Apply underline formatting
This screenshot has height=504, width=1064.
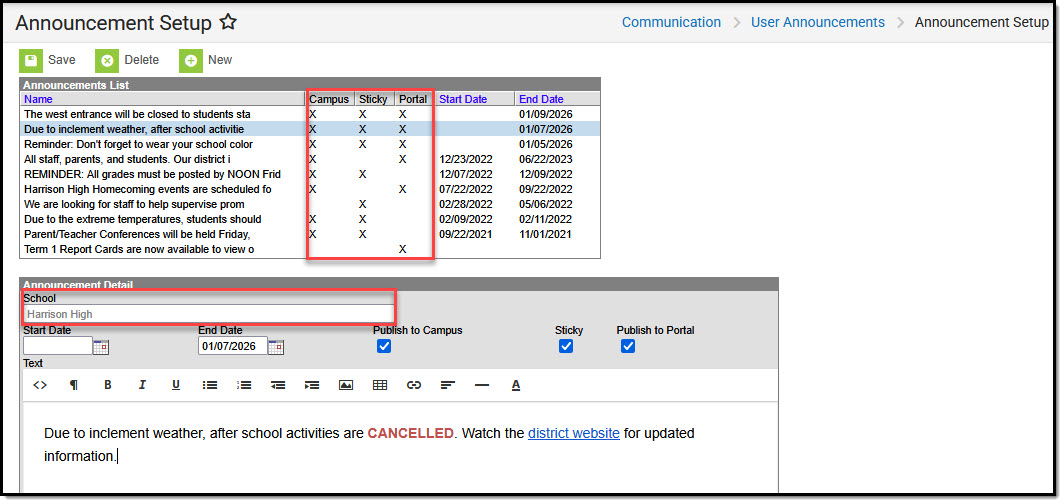(176, 385)
